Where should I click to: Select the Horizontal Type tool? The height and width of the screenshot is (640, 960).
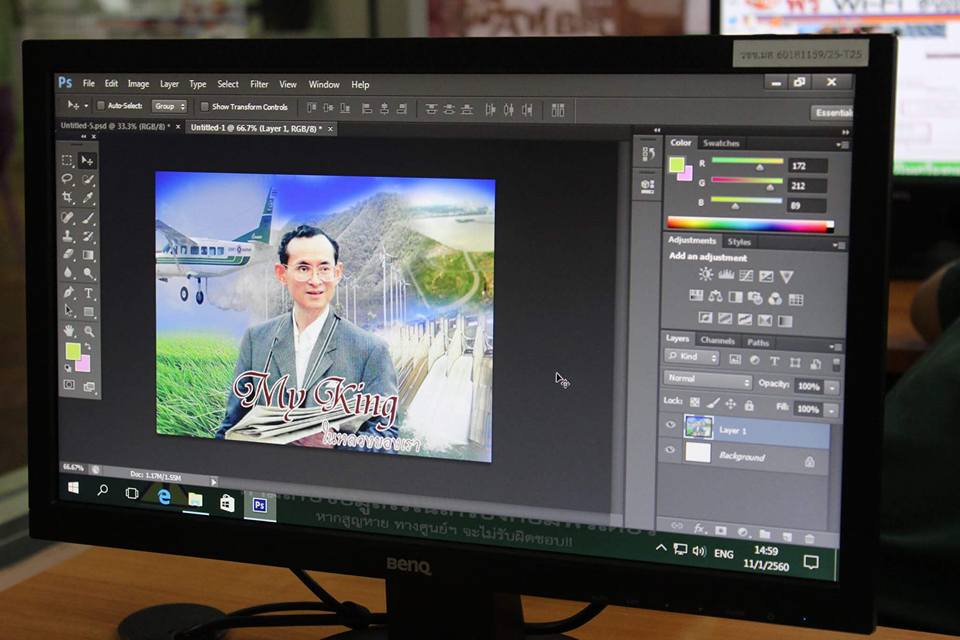coord(89,293)
